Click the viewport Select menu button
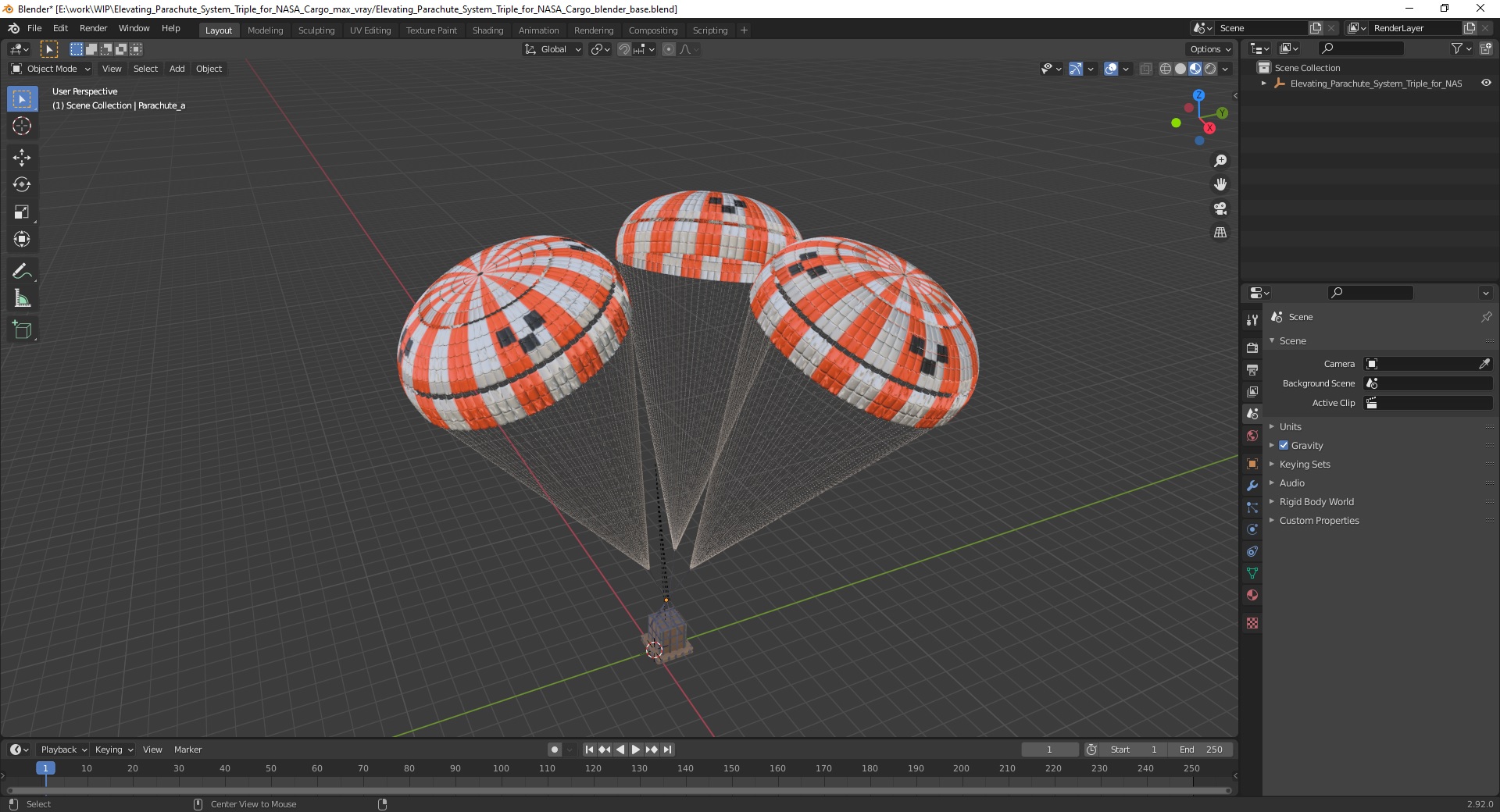This screenshot has height=812, width=1500. point(145,69)
